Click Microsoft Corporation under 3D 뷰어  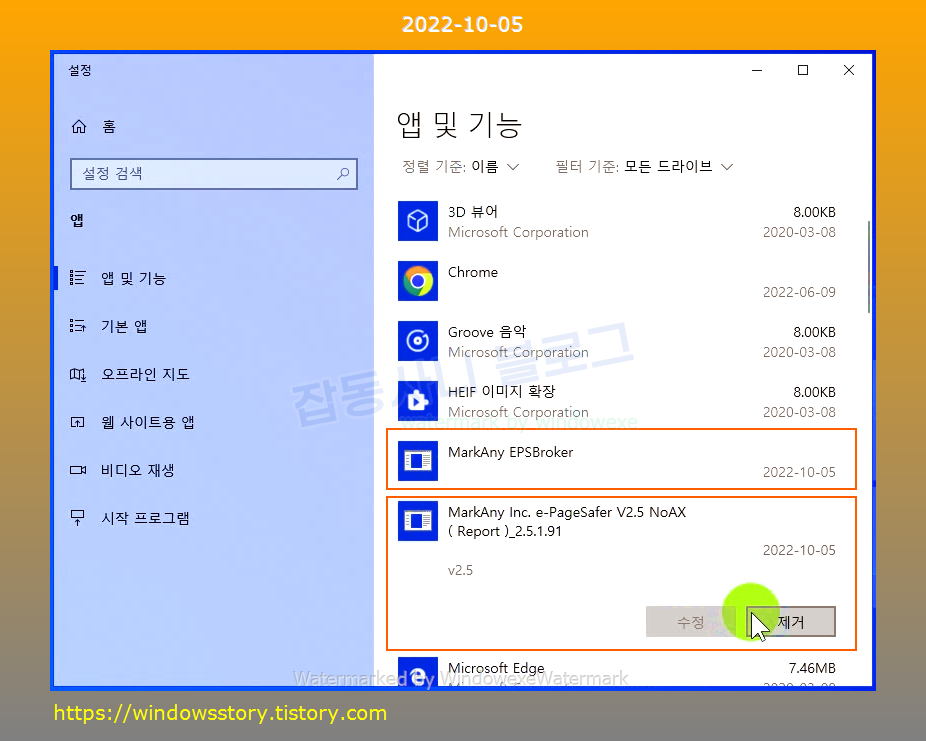[518, 233]
